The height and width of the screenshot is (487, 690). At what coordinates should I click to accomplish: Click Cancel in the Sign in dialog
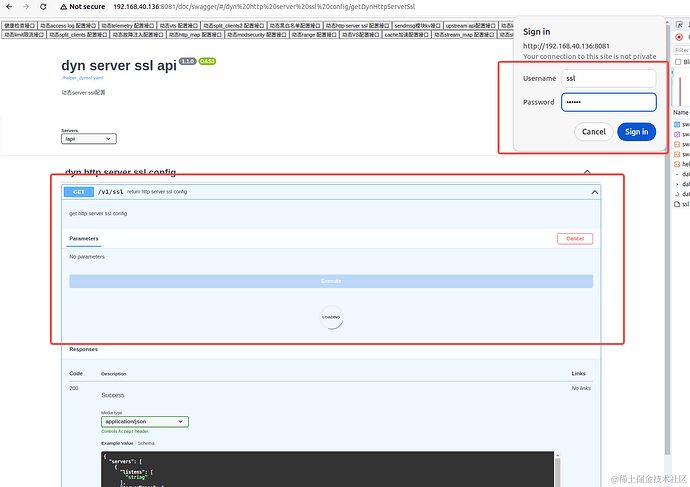pyautogui.click(x=593, y=131)
